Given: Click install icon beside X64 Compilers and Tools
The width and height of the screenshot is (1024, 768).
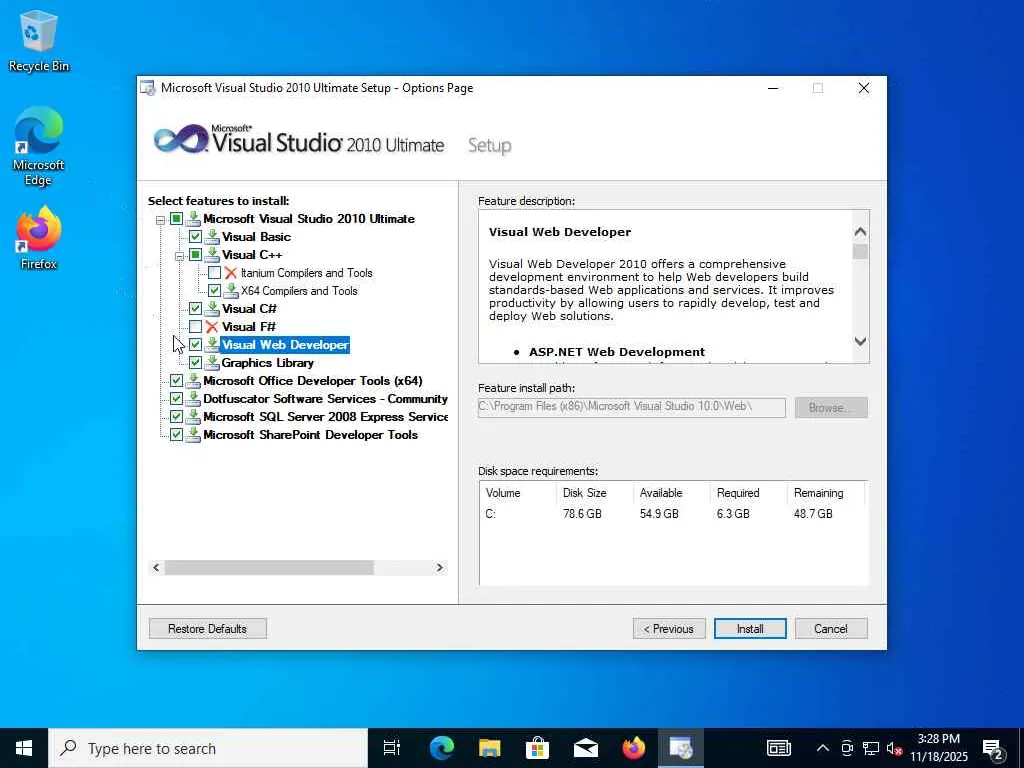Looking at the screenshot, I should [231, 291].
